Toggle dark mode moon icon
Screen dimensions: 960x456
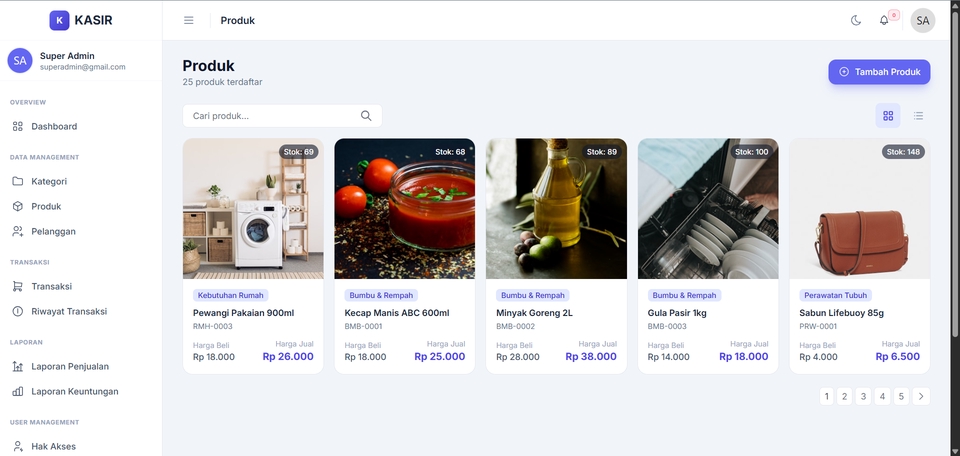coord(856,20)
